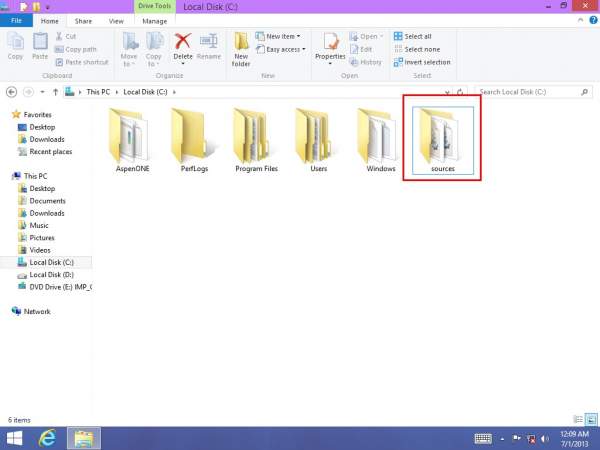
Task: Open Properties from the ribbon
Action: click(x=330, y=49)
